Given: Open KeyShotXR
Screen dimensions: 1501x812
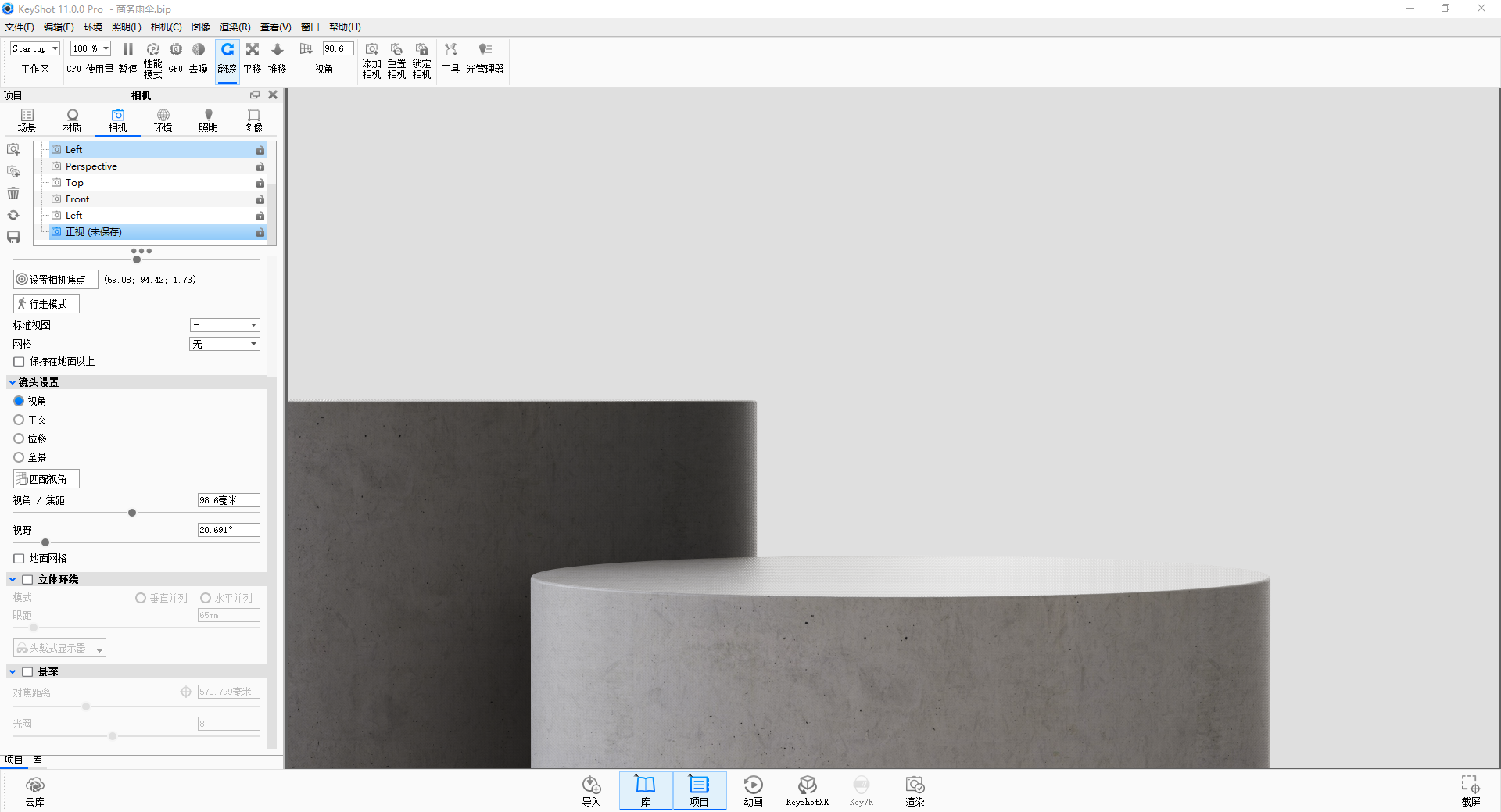Looking at the screenshot, I should (x=808, y=791).
